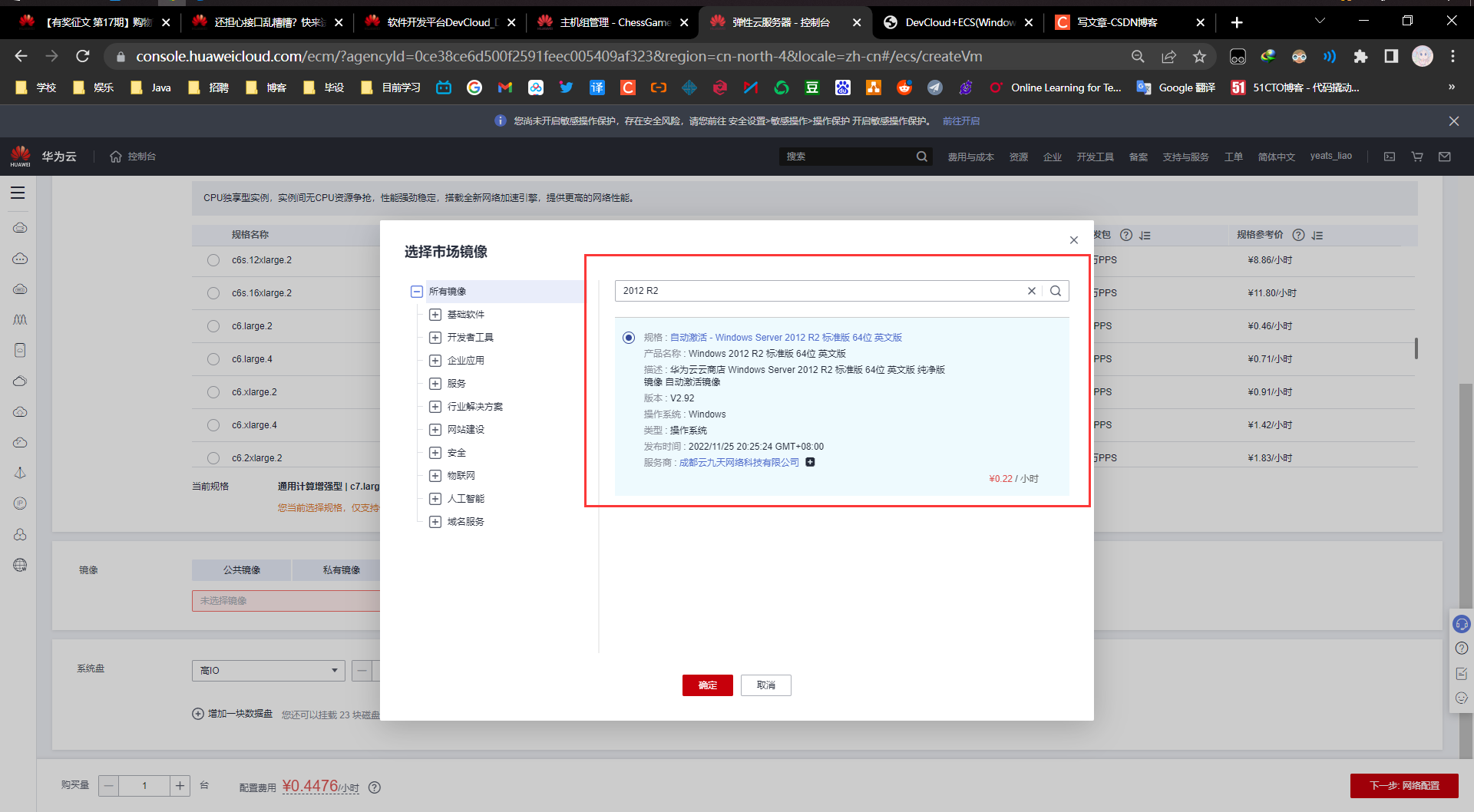Expand the 物联网 tree node

click(435, 476)
